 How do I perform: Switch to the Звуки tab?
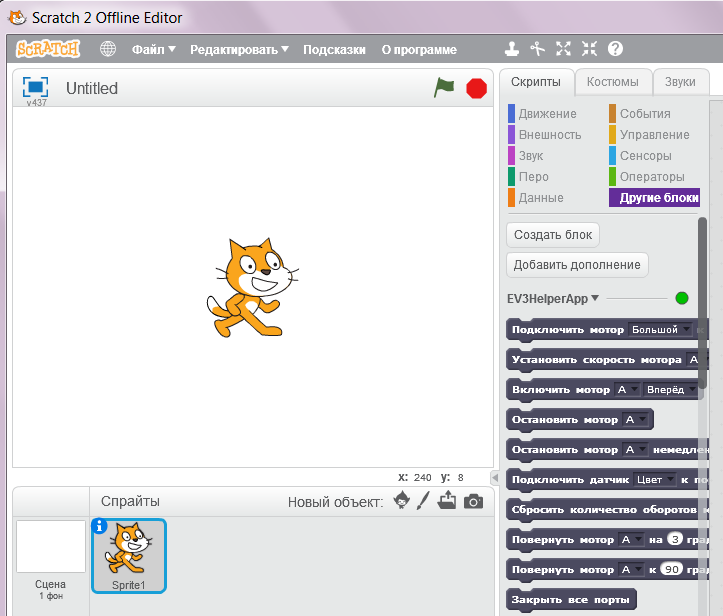coord(680,82)
